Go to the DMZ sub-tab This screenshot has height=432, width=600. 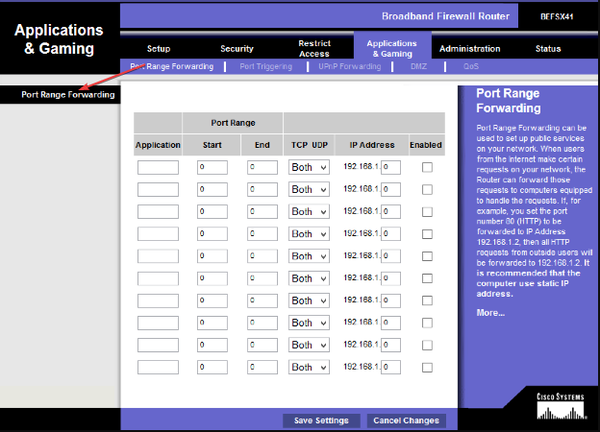point(418,66)
